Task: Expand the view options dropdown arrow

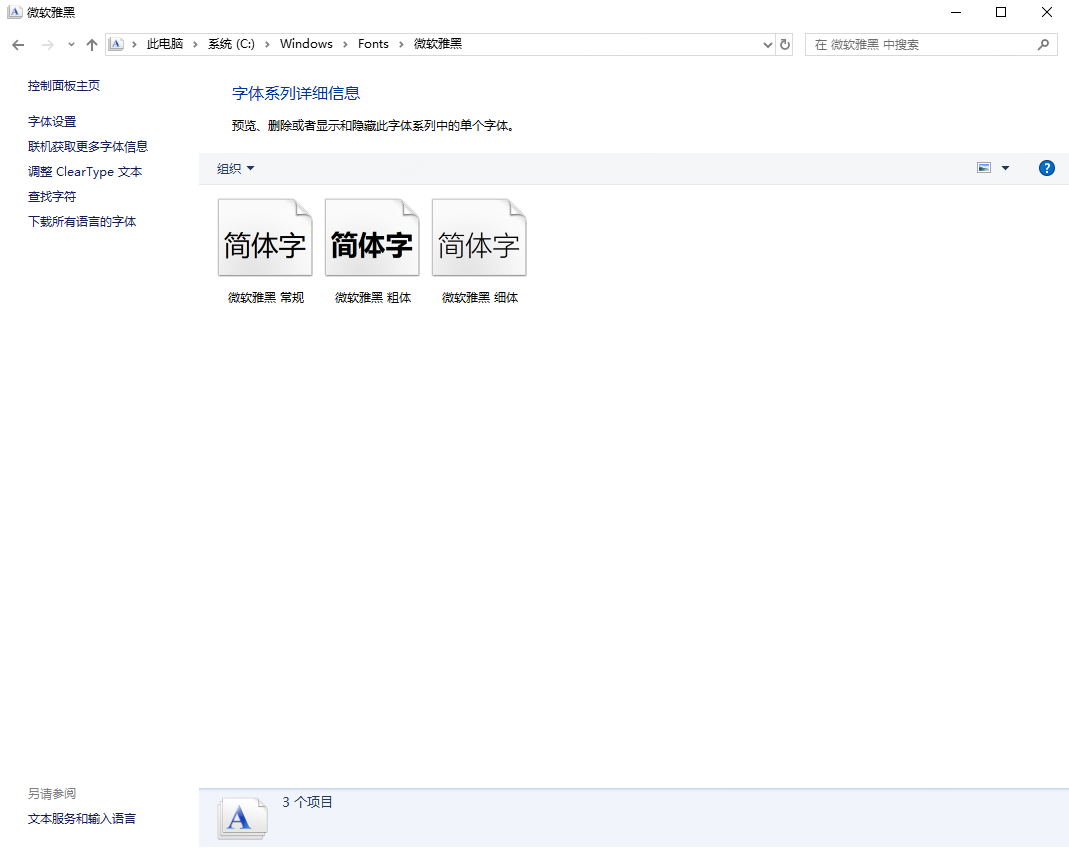Action: point(1005,168)
